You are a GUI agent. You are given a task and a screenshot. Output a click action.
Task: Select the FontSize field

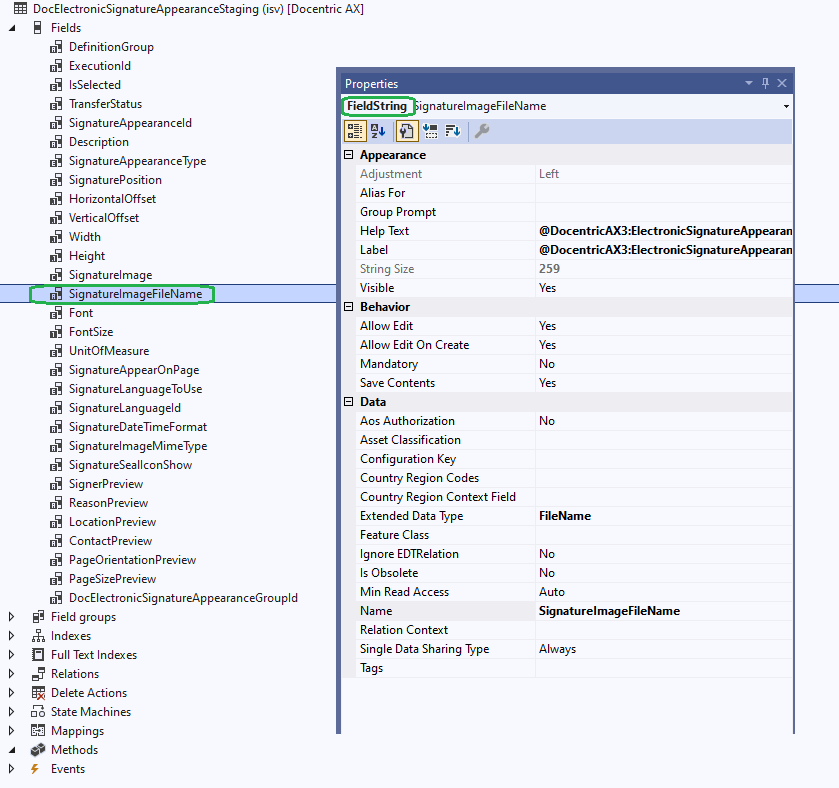91,332
